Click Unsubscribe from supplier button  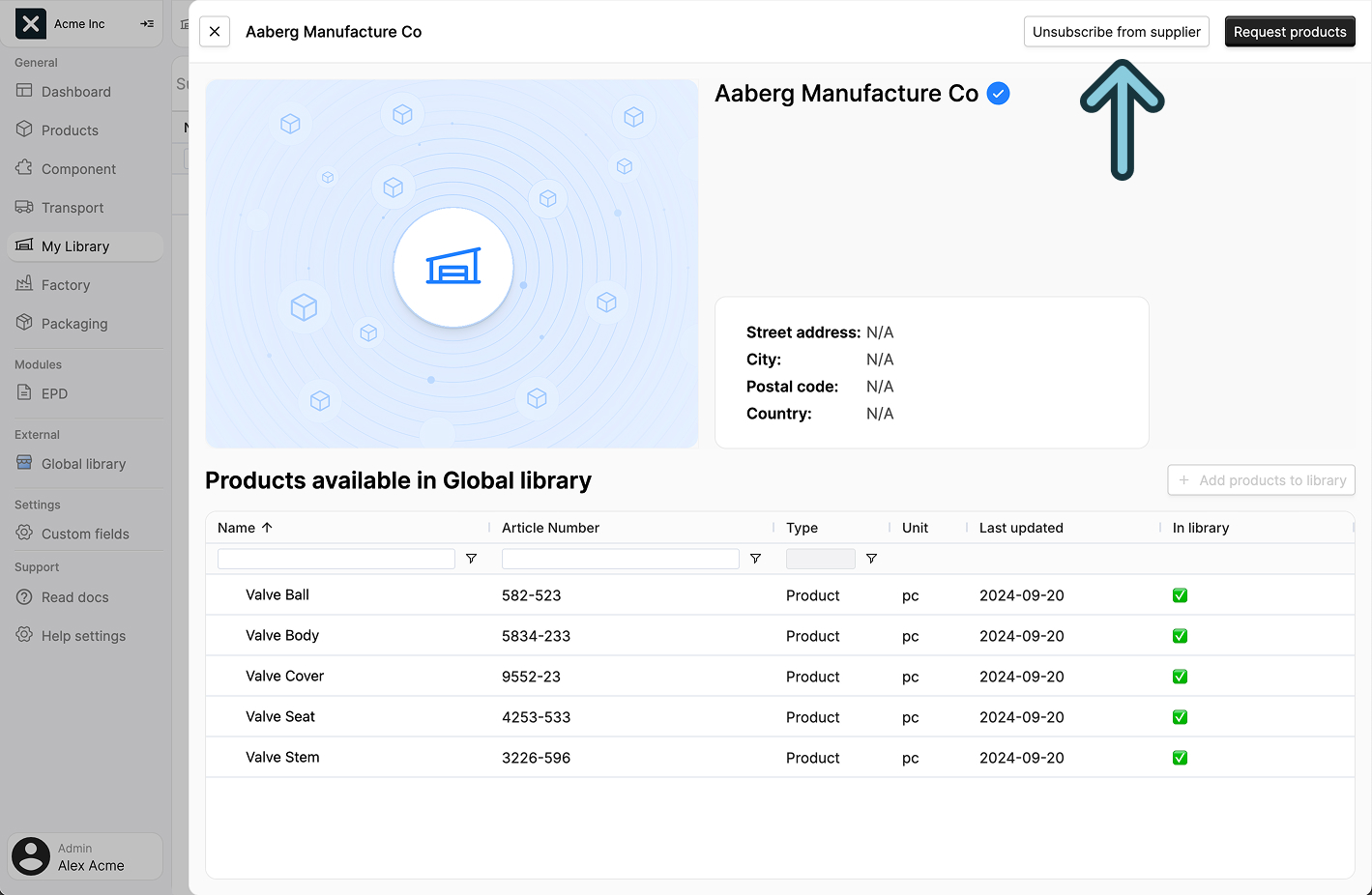[1116, 32]
